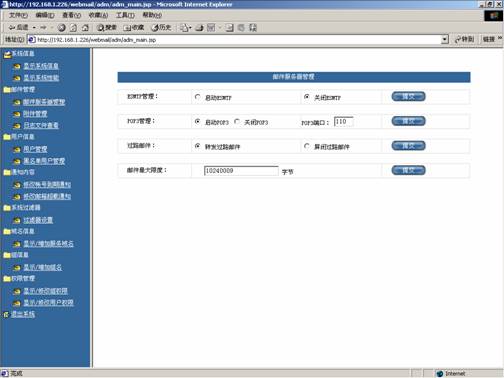Open the 文件 menu
The height and width of the screenshot is (378, 504).
(18, 15)
